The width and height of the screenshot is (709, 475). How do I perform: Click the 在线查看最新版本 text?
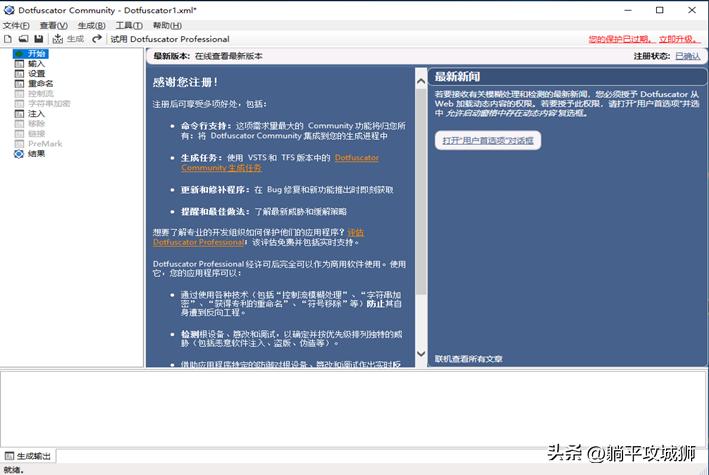pos(228,56)
